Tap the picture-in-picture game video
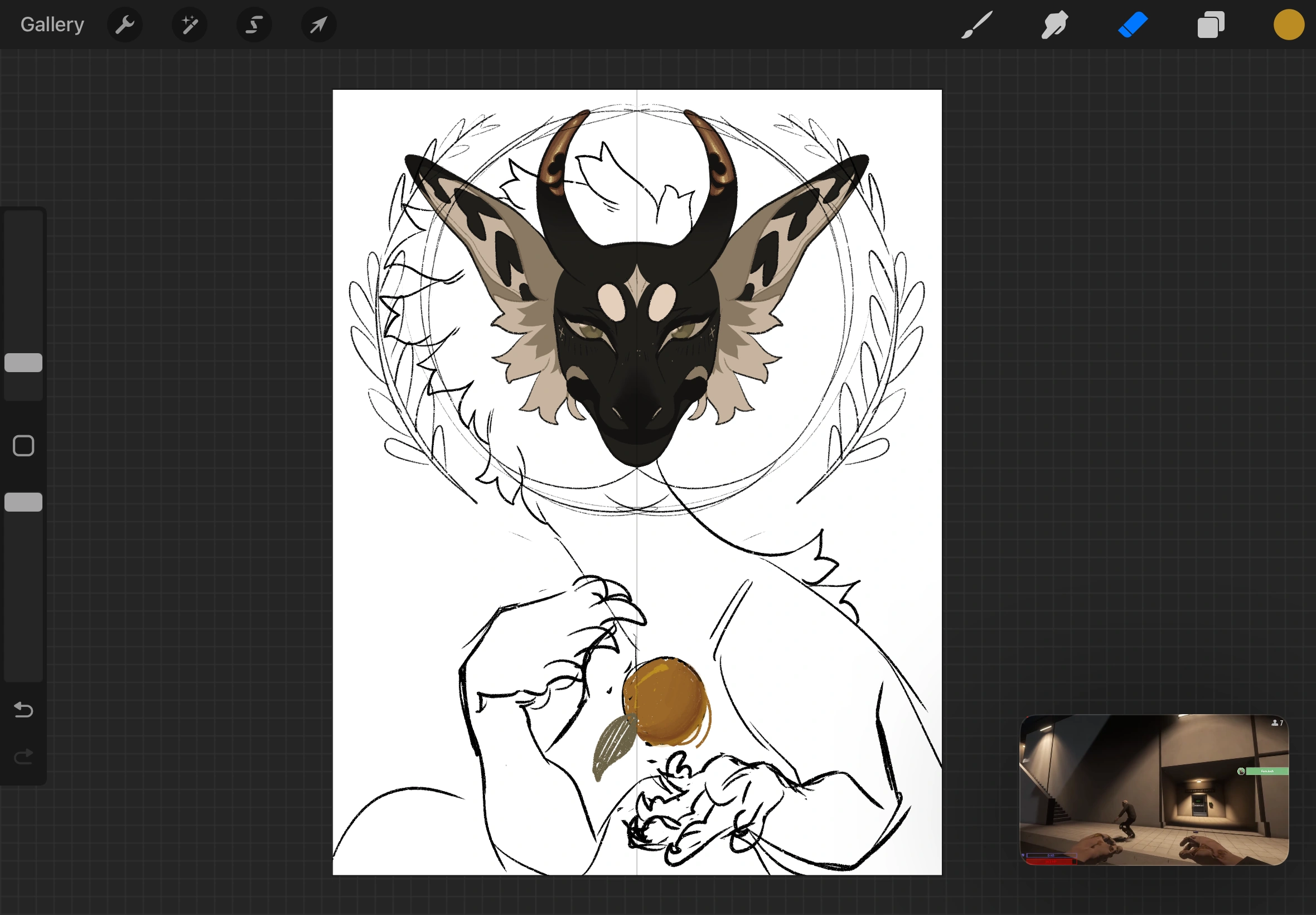Image resolution: width=1316 pixels, height=915 pixels. (x=1153, y=789)
